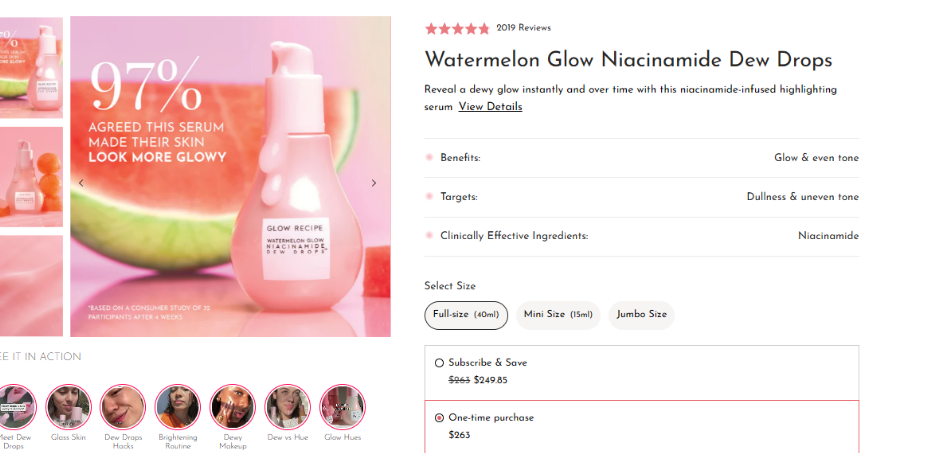Choose the Jumbo Size option
This screenshot has height=453, width=927.
point(641,315)
